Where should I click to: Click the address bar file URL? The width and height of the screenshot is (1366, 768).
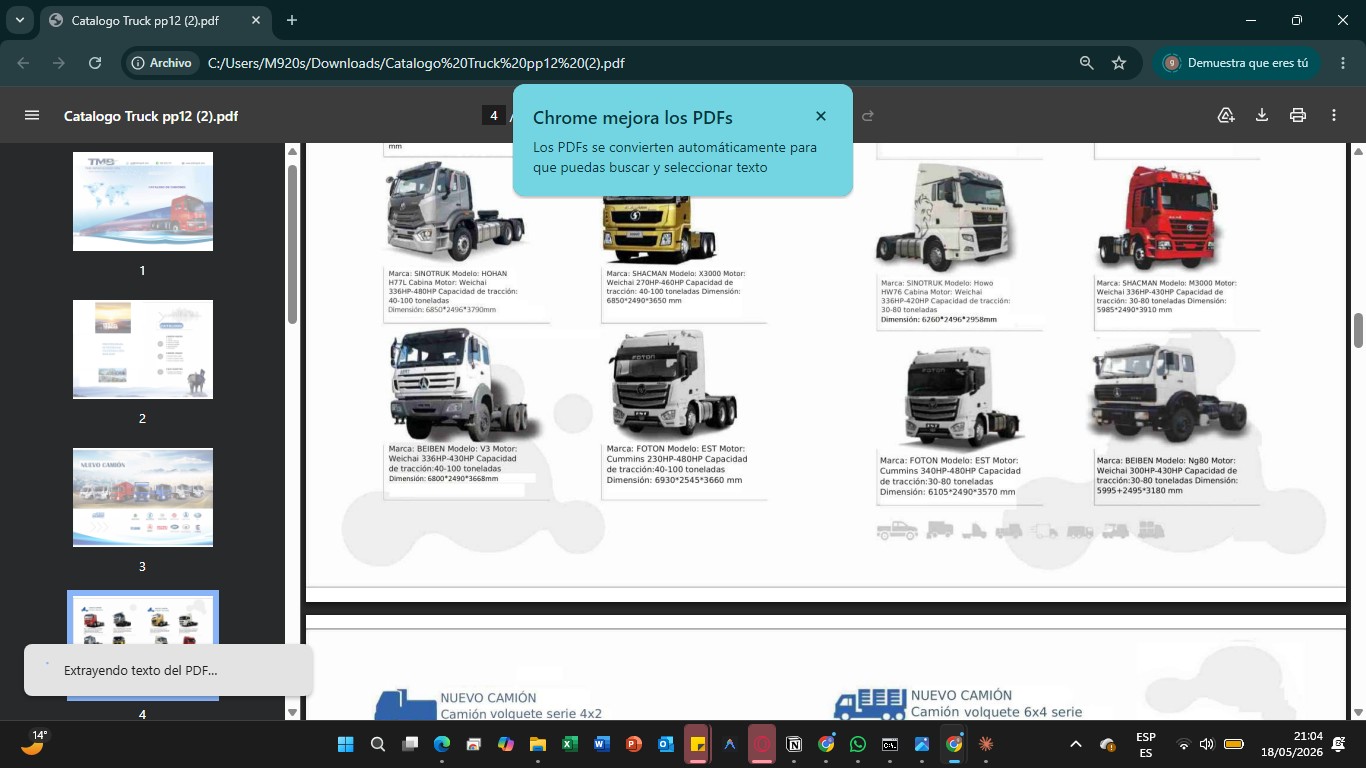416,63
